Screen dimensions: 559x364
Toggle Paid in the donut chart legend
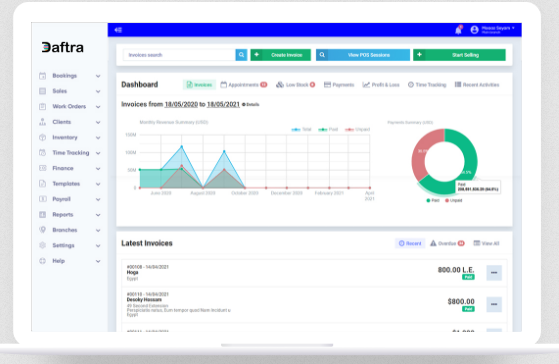click(433, 200)
